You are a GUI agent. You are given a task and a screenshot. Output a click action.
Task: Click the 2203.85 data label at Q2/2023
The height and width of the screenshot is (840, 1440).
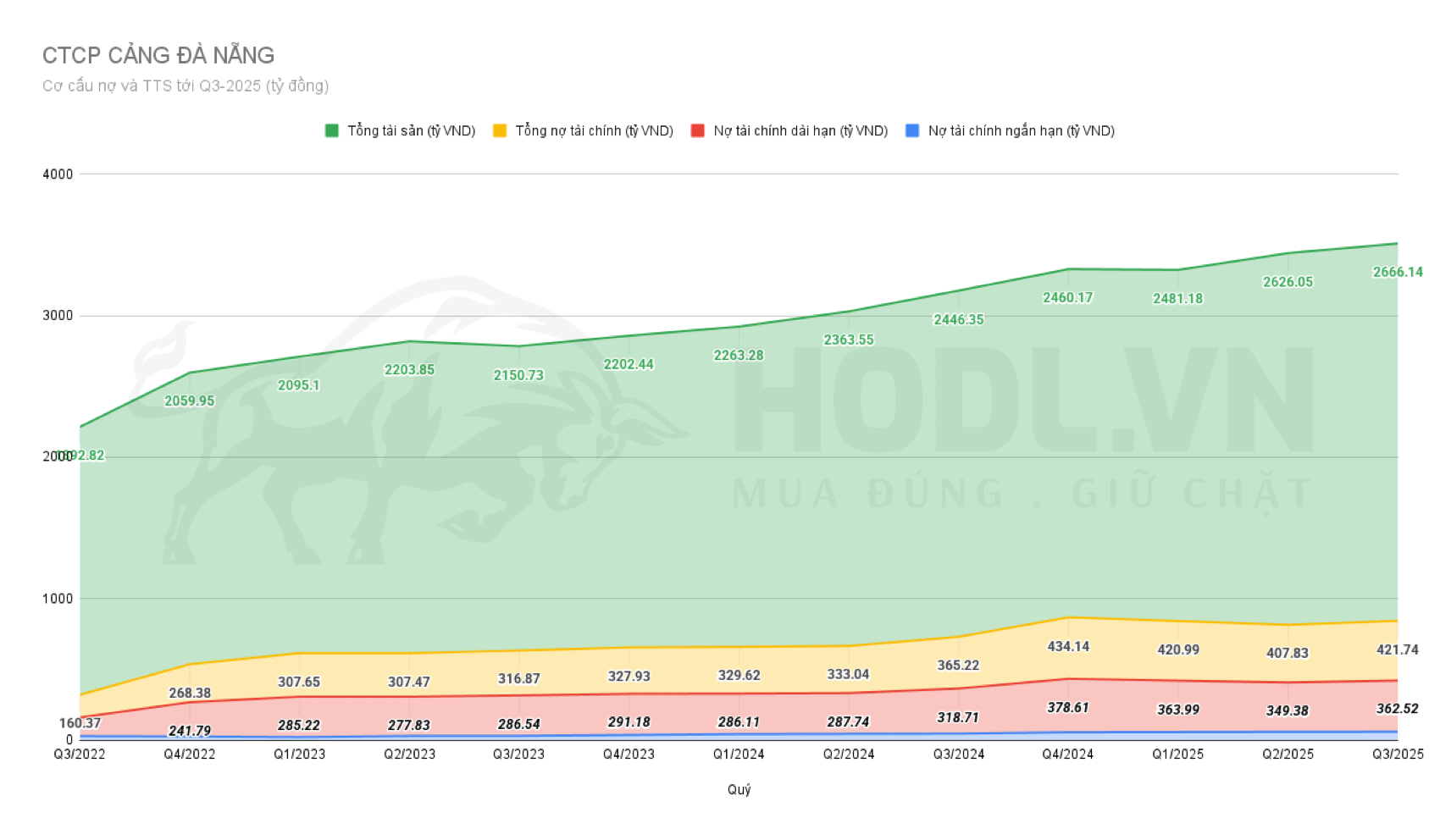pyautogui.click(x=409, y=369)
